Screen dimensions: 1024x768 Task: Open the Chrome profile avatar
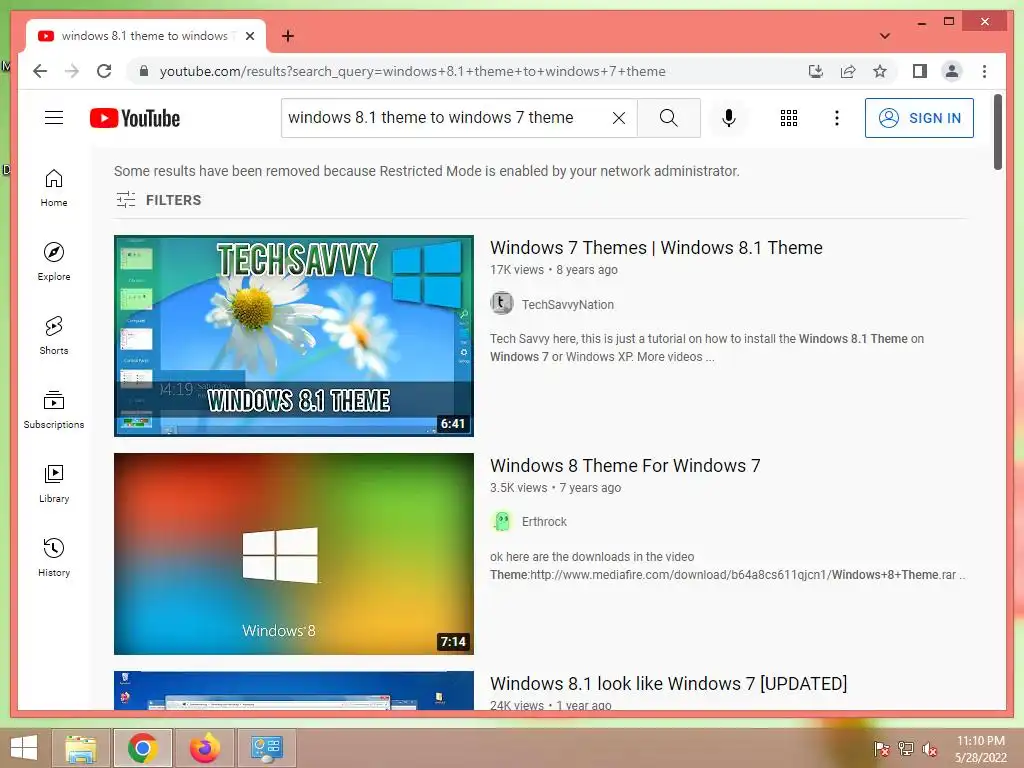tap(952, 71)
